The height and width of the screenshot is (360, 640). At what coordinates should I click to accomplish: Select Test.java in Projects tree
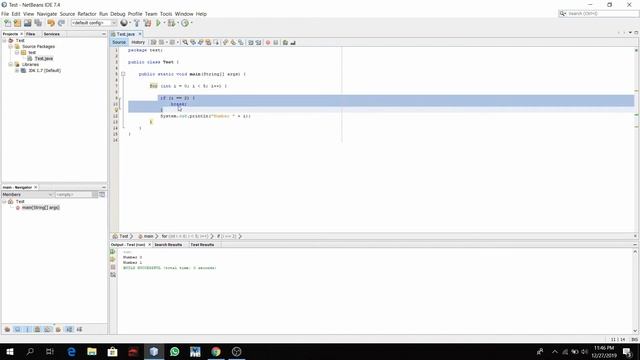click(44, 58)
